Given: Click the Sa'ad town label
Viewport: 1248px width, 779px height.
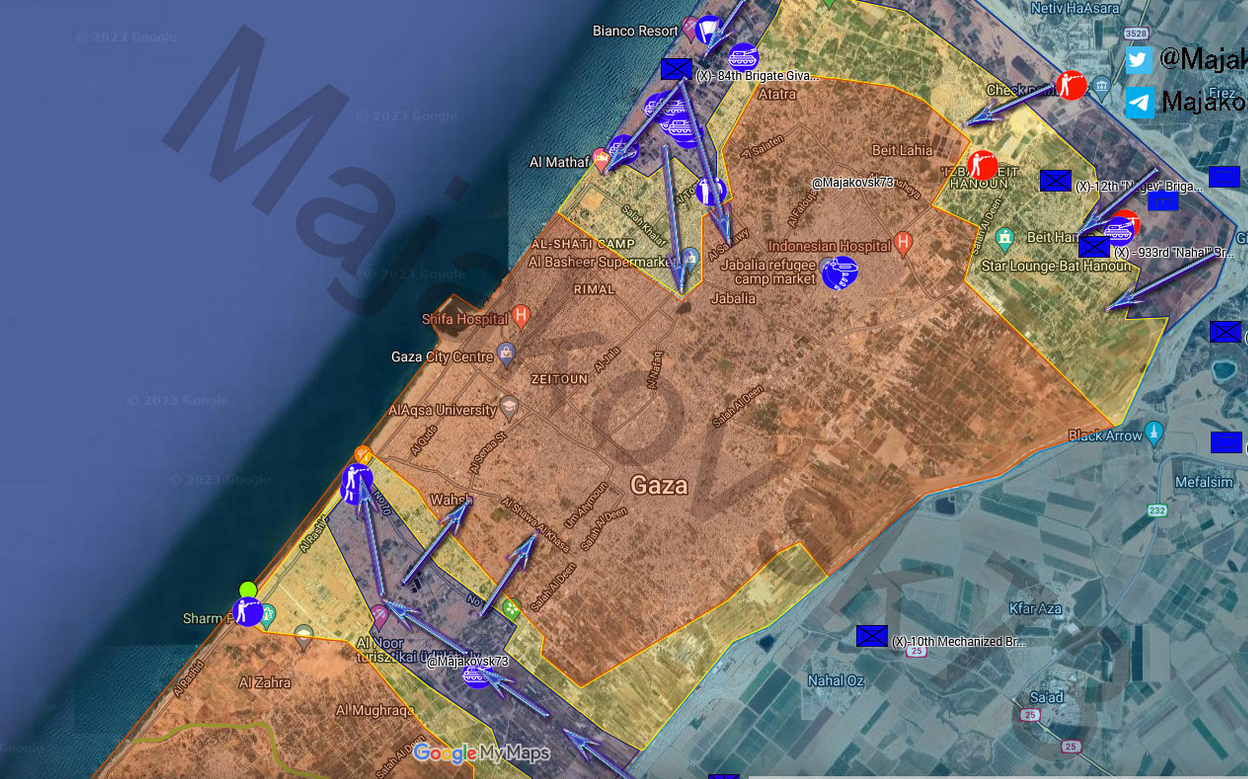Looking at the screenshot, I should point(1045,697).
